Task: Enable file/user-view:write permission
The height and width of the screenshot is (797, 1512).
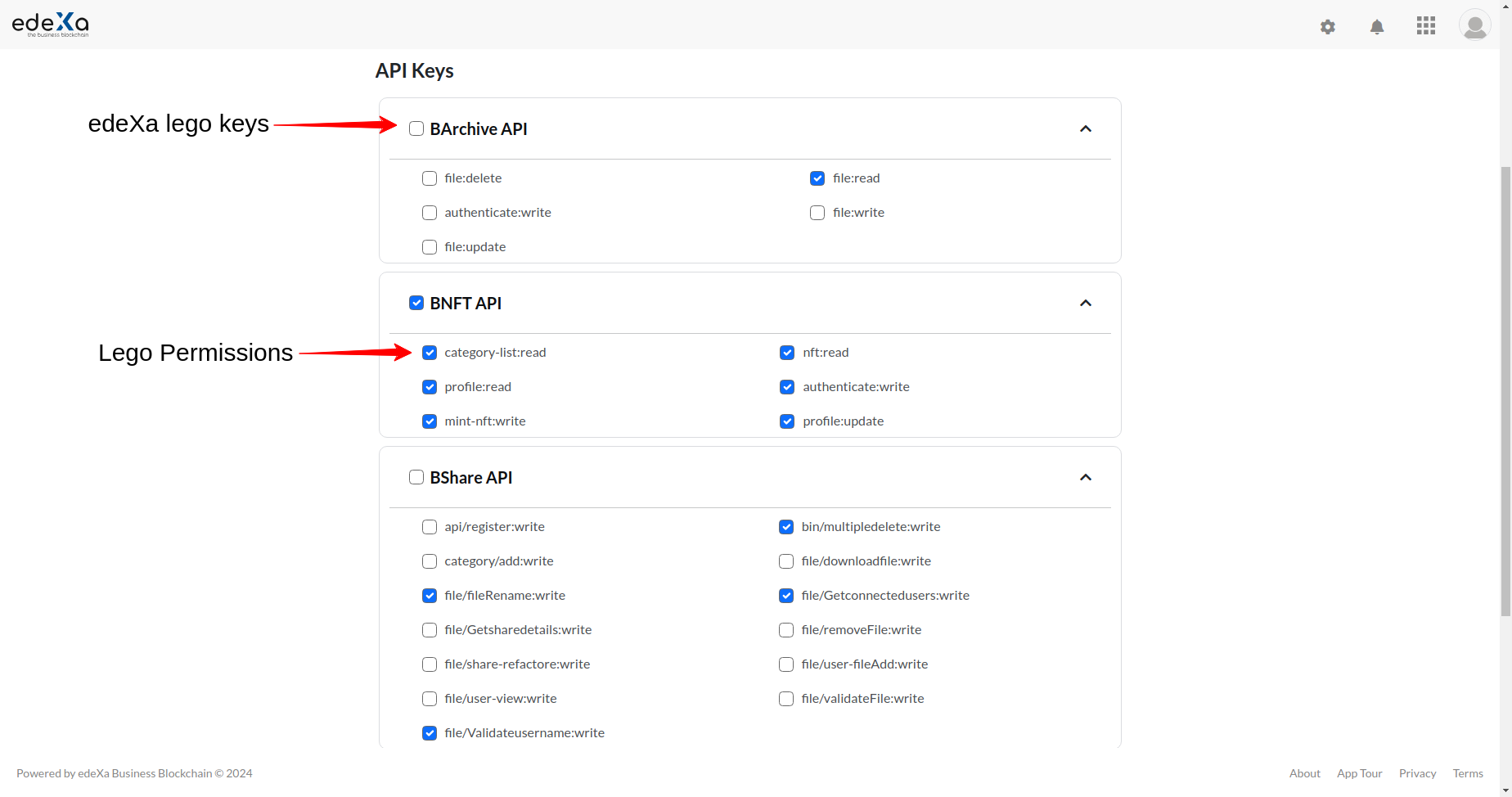Action: [430, 699]
